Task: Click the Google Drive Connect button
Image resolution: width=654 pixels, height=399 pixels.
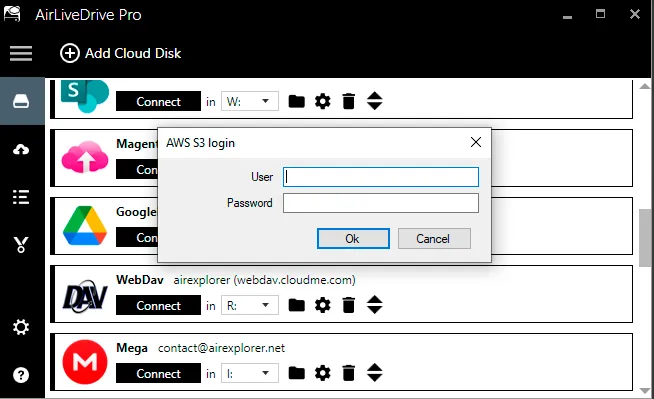Action: click(x=137, y=237)
